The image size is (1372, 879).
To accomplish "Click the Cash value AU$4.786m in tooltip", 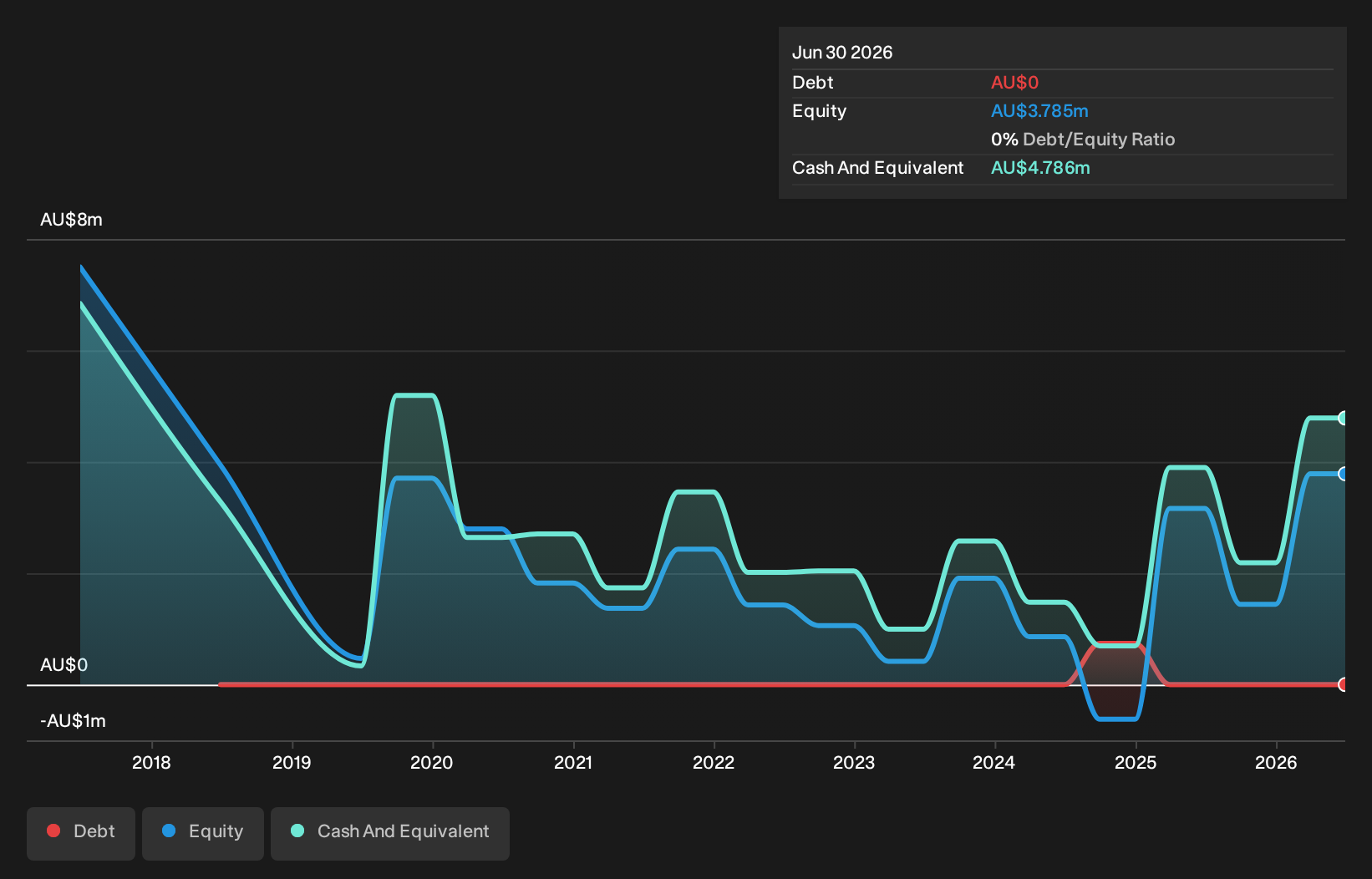I will [1040, 168].
